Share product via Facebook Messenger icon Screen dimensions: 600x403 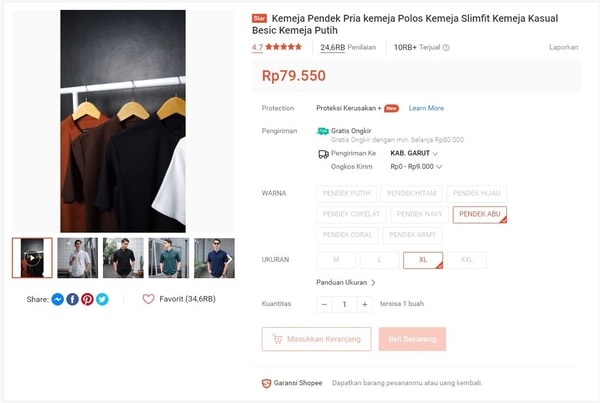tap(58, 299)
